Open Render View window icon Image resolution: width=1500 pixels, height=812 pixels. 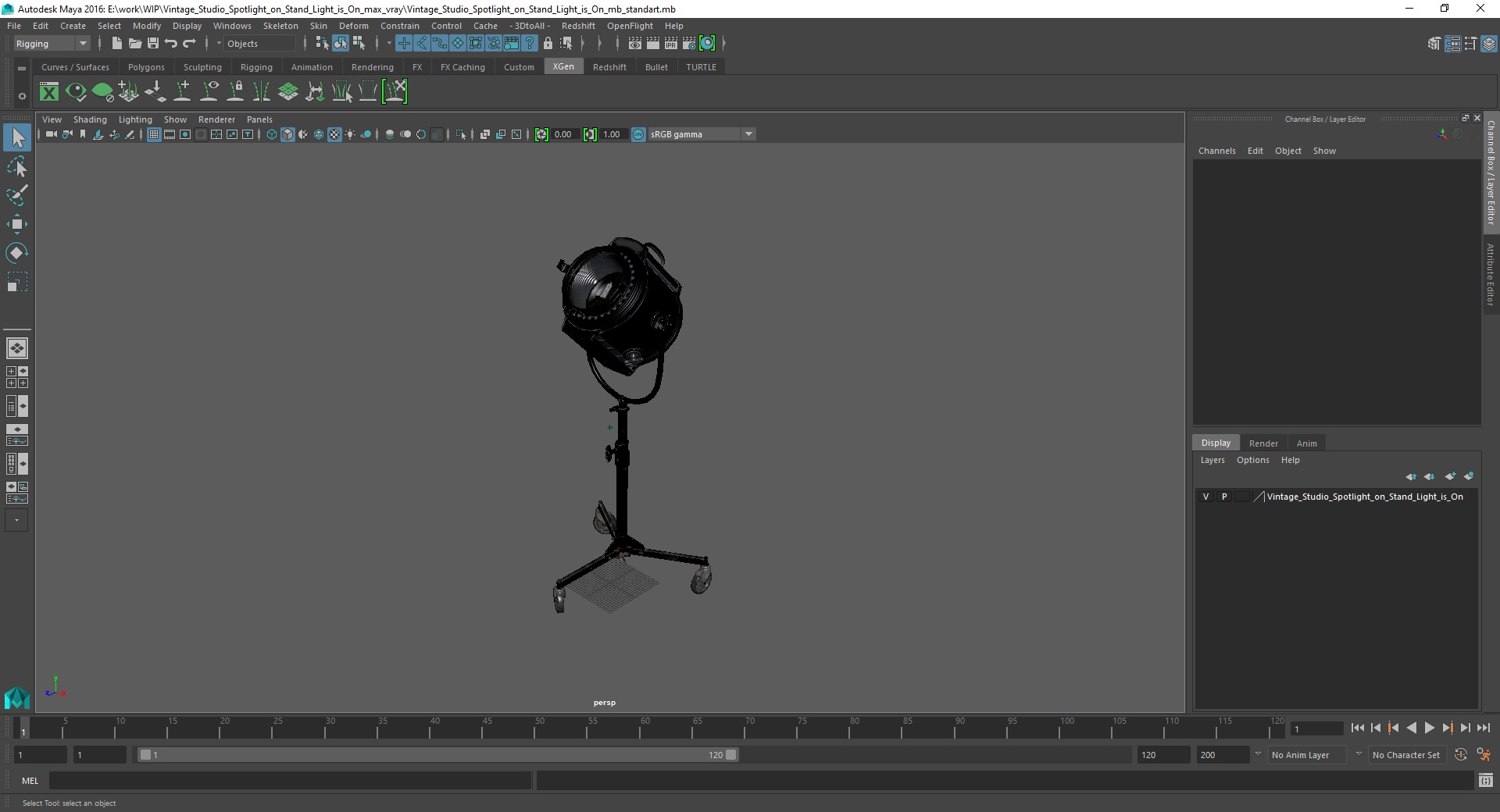pyautogui.click(x=635, y=44)
